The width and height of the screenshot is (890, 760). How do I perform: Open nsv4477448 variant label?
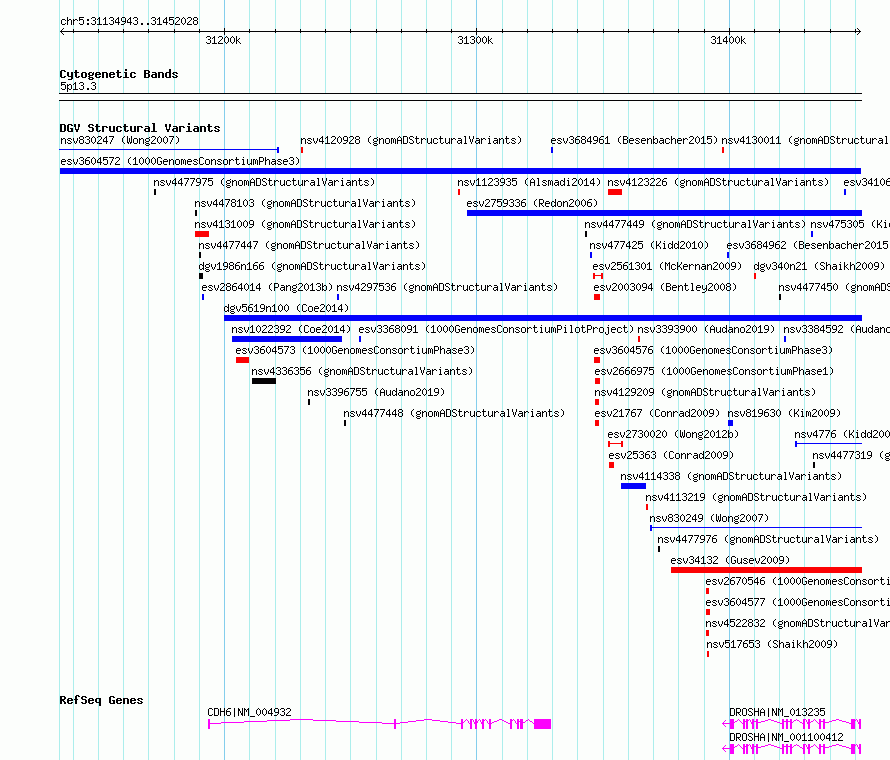coord(454,413)
